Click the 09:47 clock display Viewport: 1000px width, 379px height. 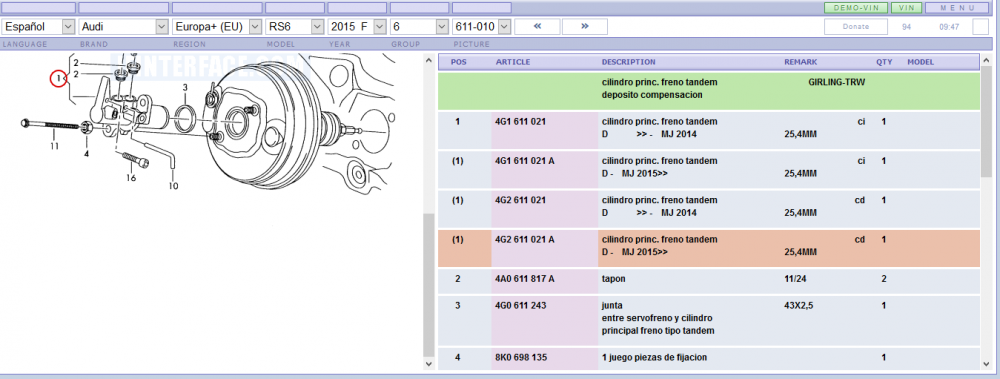pos(949,27)
